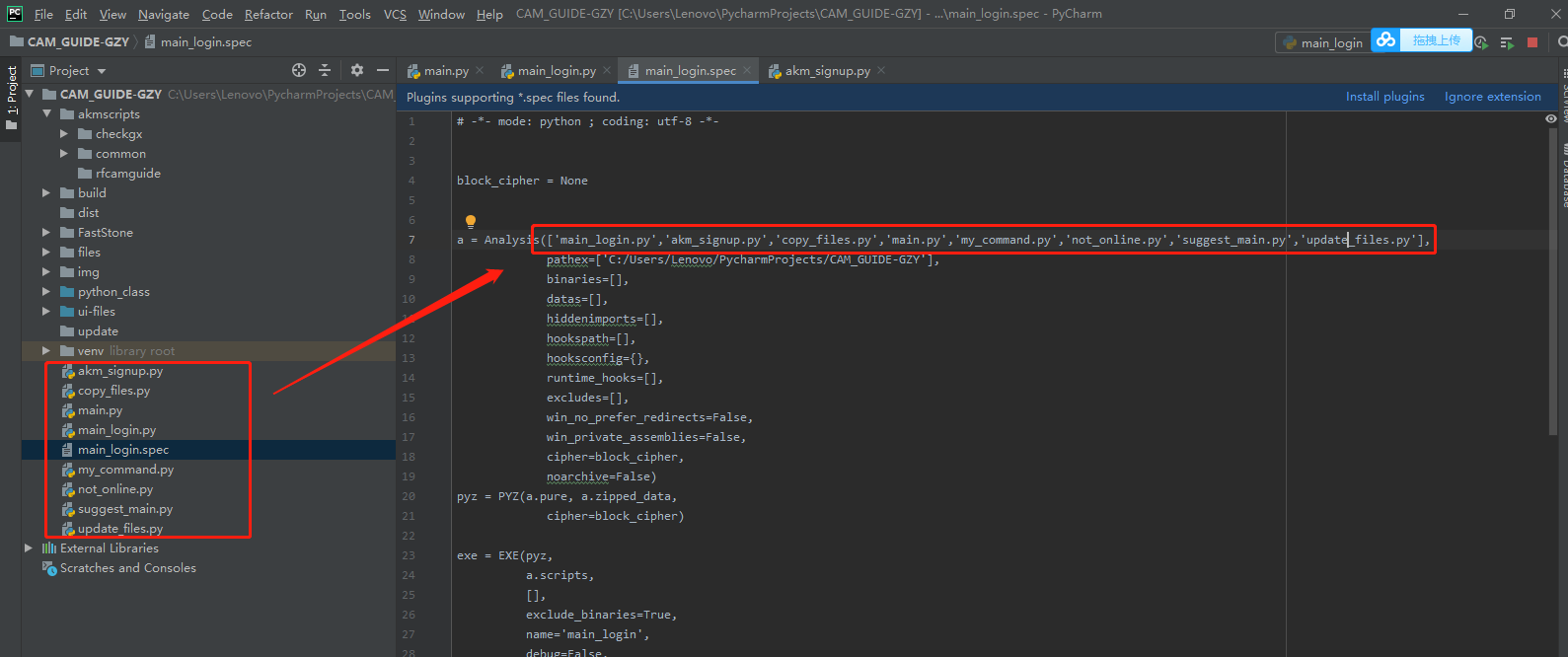Select main.py in project tree
Screen dimensions: 1568x657
pyautogui.click(x=100, y=410)
